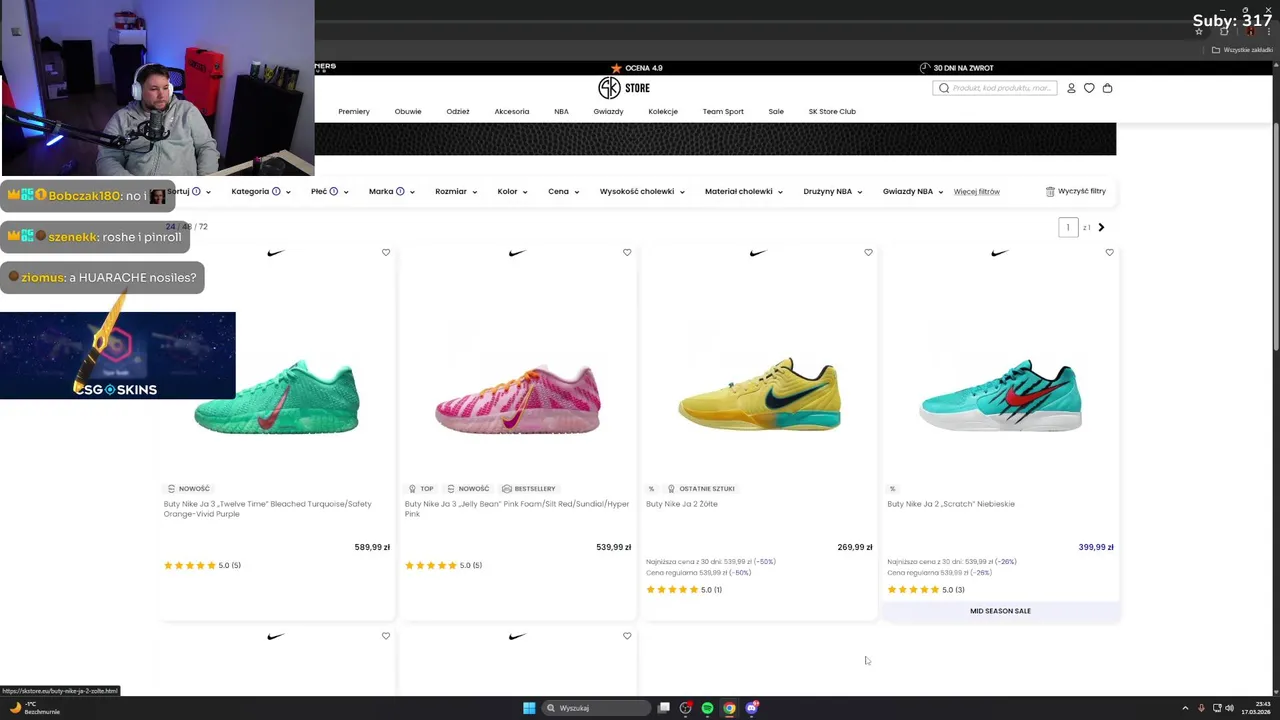Expand Drużyny NBA filter
The image size is (1280, 720).
832,191
